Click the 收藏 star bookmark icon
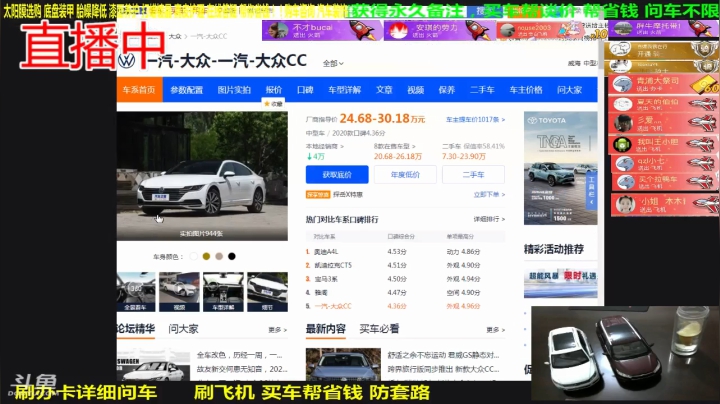The height and width of the screenshot is (404, 720). (273, 104)
